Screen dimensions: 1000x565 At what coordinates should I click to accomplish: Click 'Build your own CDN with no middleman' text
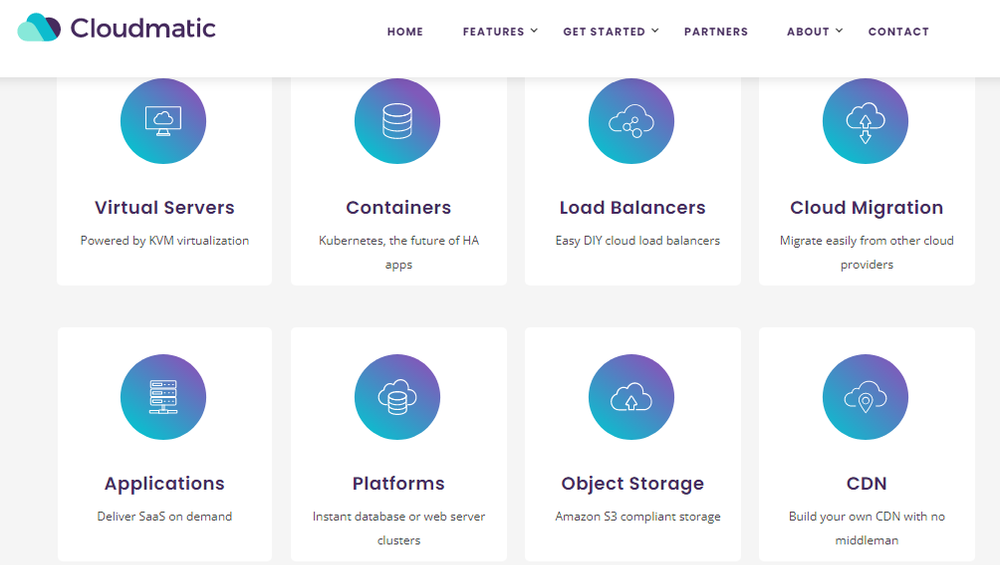(x=867, y=528)
